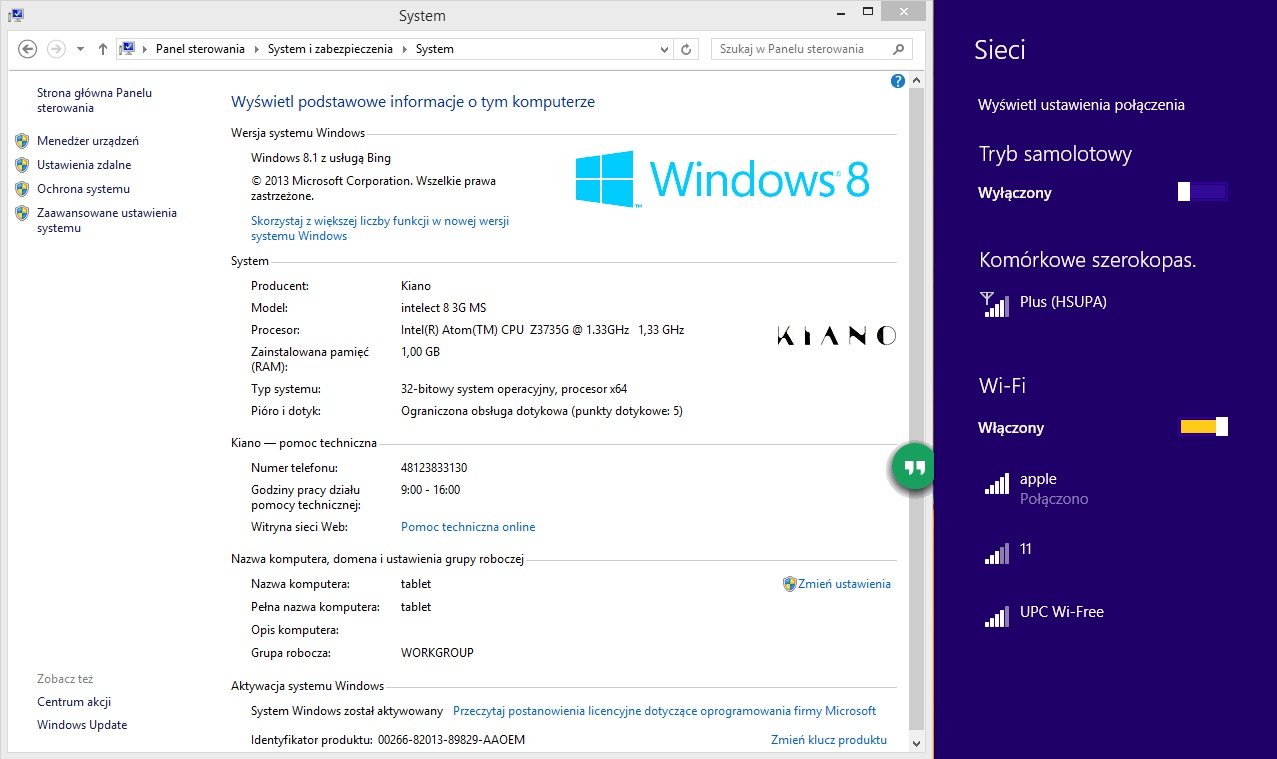Viewport: 1277px width, 759px height.
Task: Click the Windows 8 logo
Action: tap(722, 179)
